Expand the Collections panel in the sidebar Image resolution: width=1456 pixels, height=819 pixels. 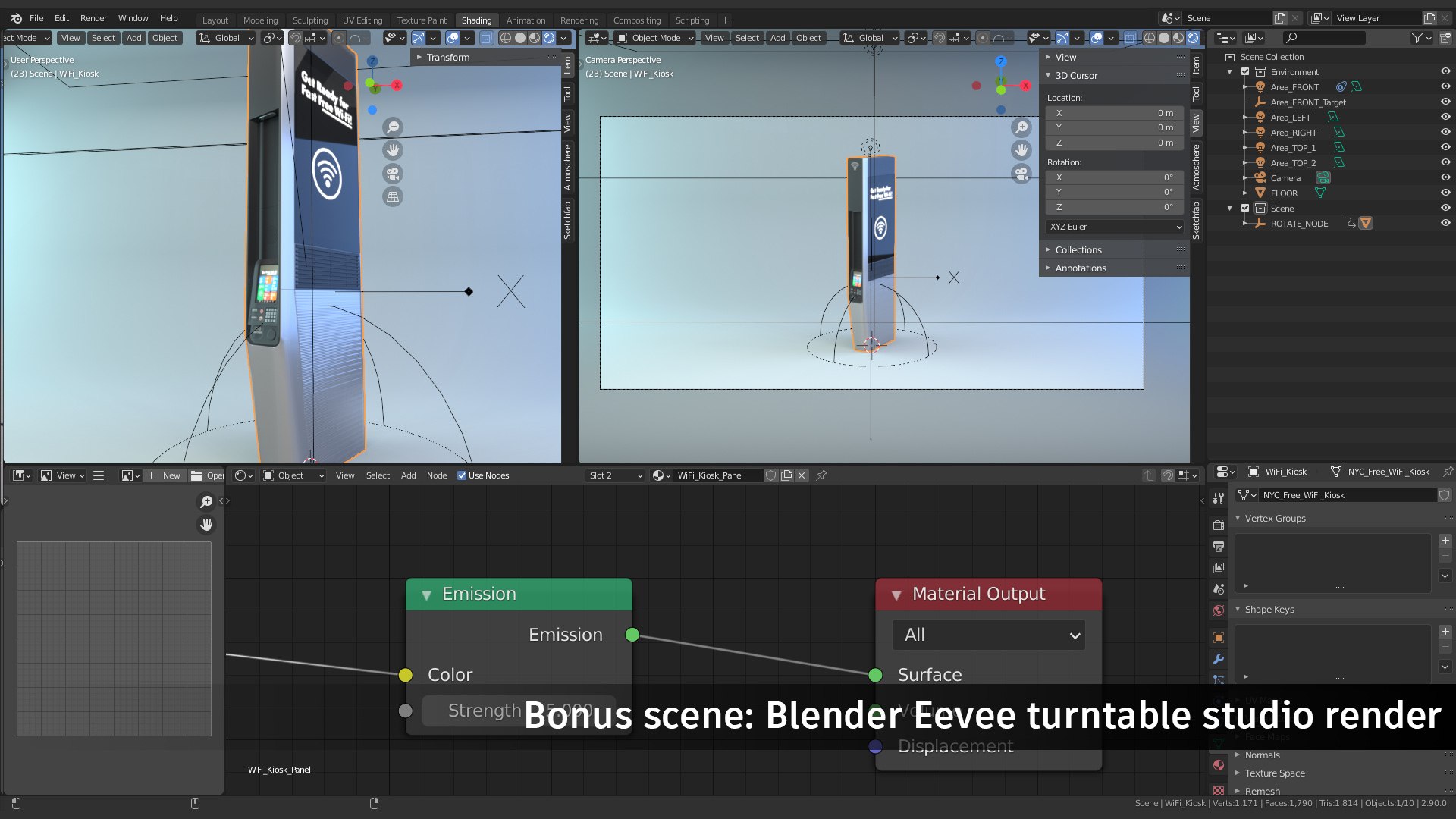tap(1078, 250)
